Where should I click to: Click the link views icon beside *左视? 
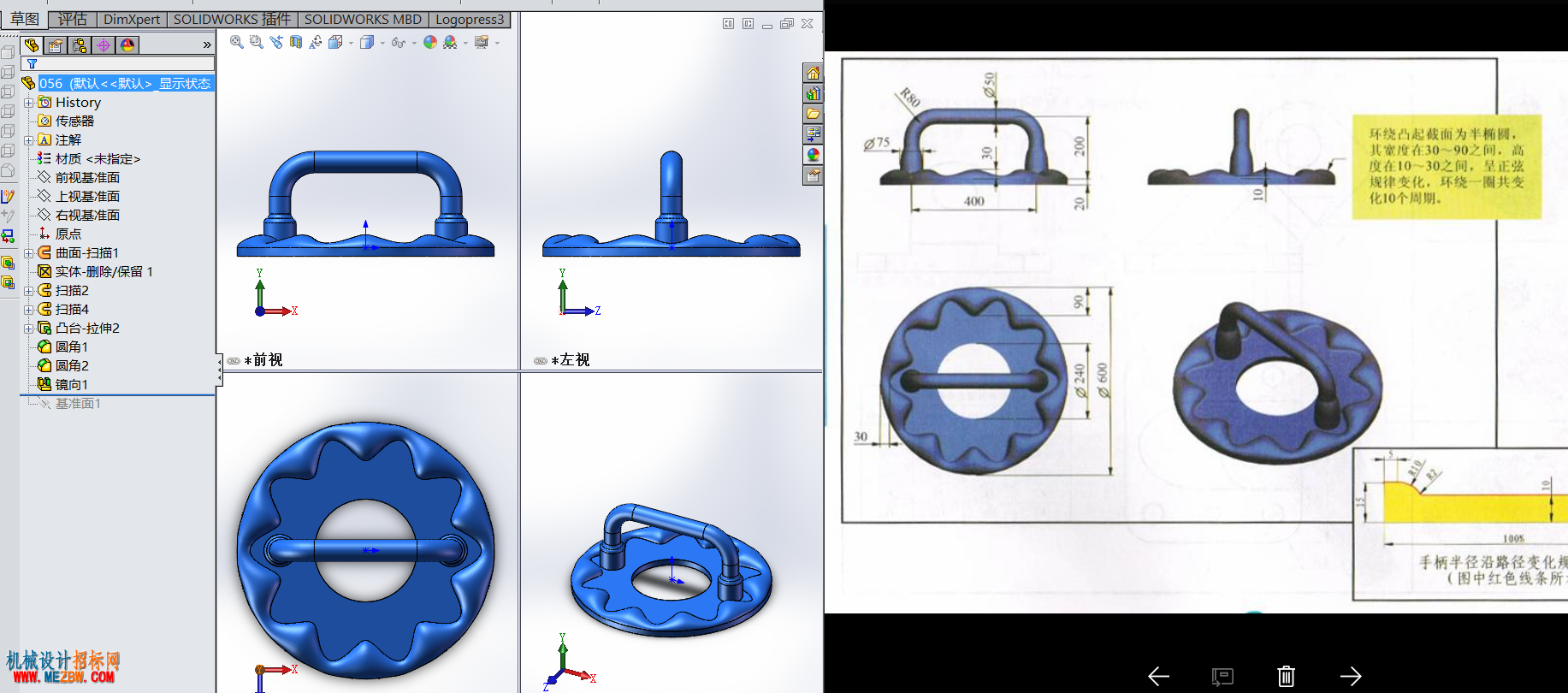click(541, 361)
